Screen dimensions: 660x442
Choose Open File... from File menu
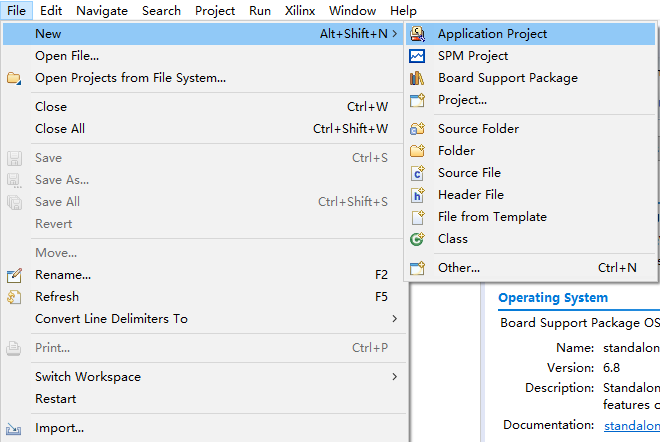point(203,56)
